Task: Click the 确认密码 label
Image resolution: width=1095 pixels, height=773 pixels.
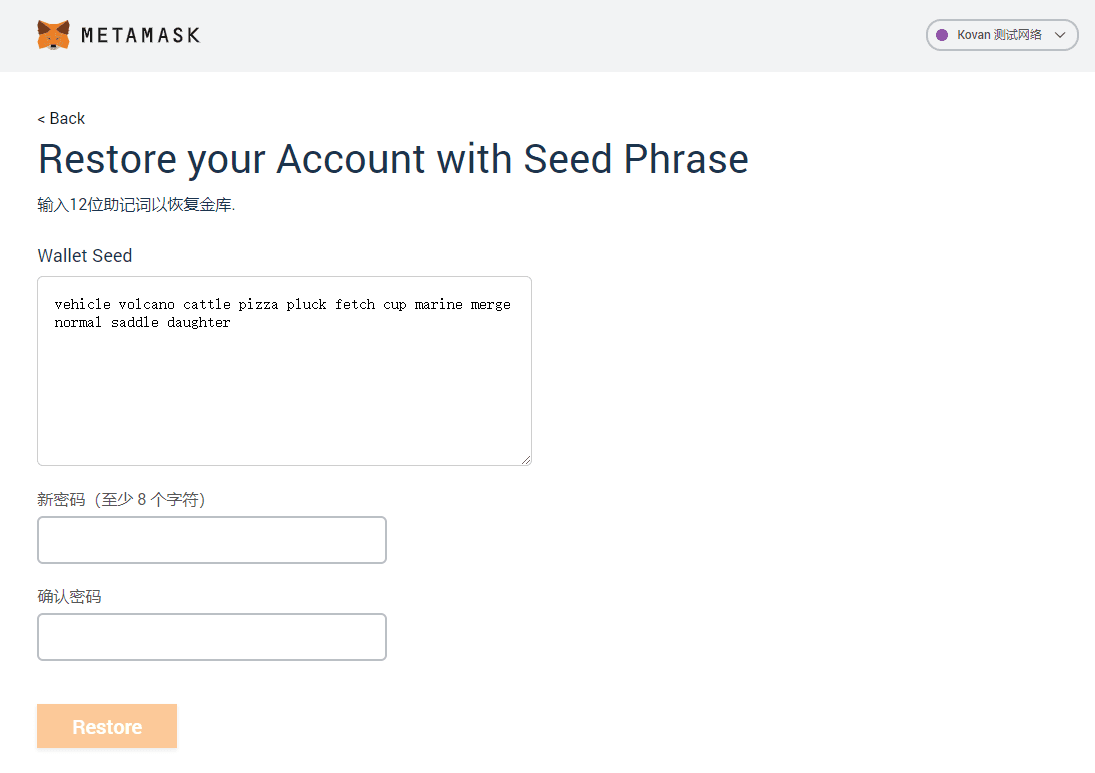Action: click(x=69, y=596)
